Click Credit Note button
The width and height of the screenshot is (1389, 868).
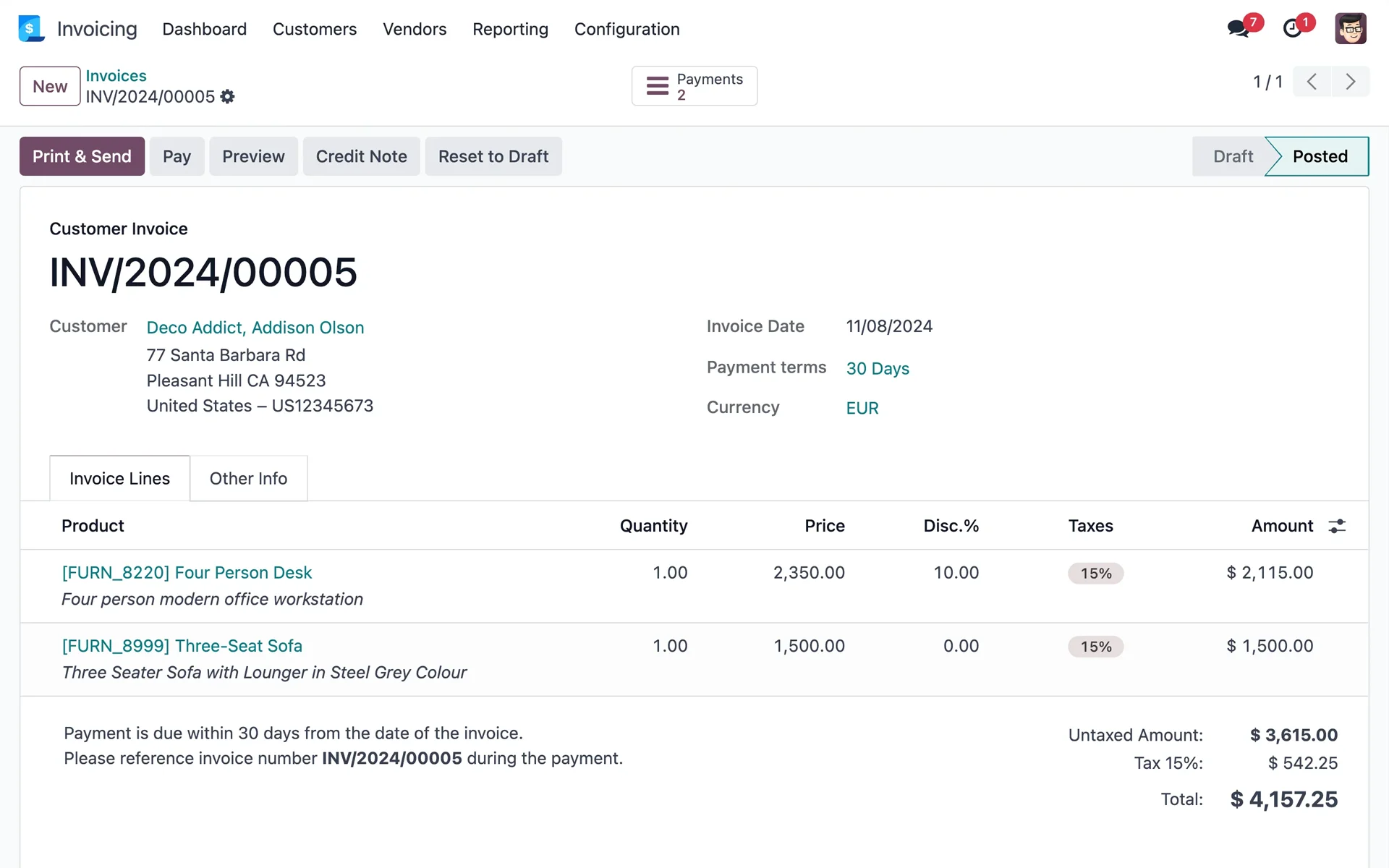pos(362,156)
